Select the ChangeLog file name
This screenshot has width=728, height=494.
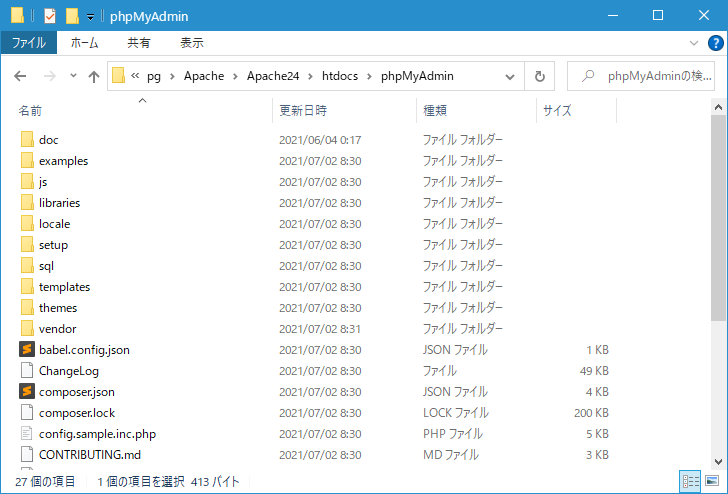(69, 371)
